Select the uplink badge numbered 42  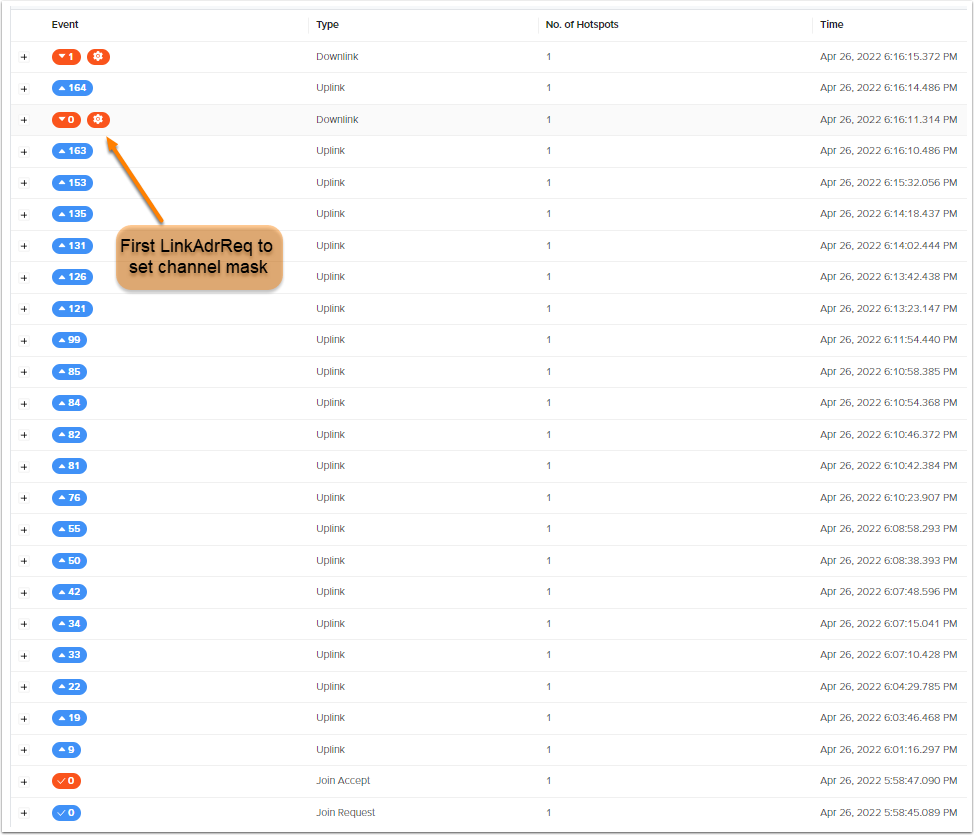pyautogui.click(x=67, y=592)
